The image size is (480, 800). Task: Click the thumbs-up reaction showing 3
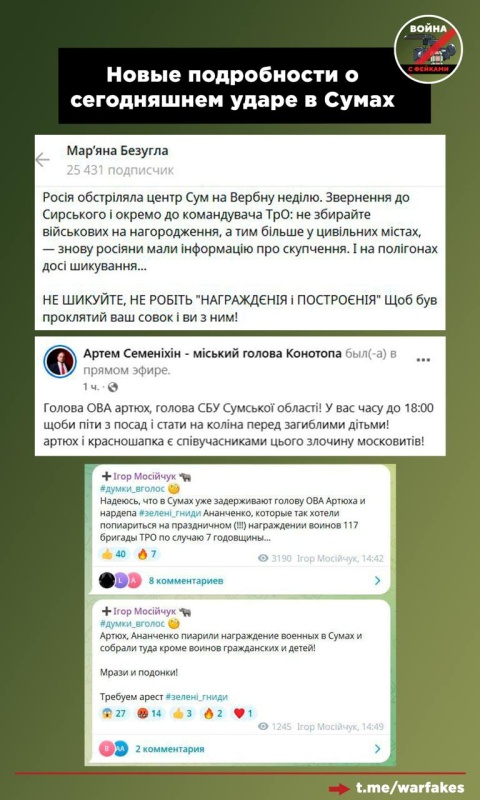pyautogui.click(x=184, y=713)
